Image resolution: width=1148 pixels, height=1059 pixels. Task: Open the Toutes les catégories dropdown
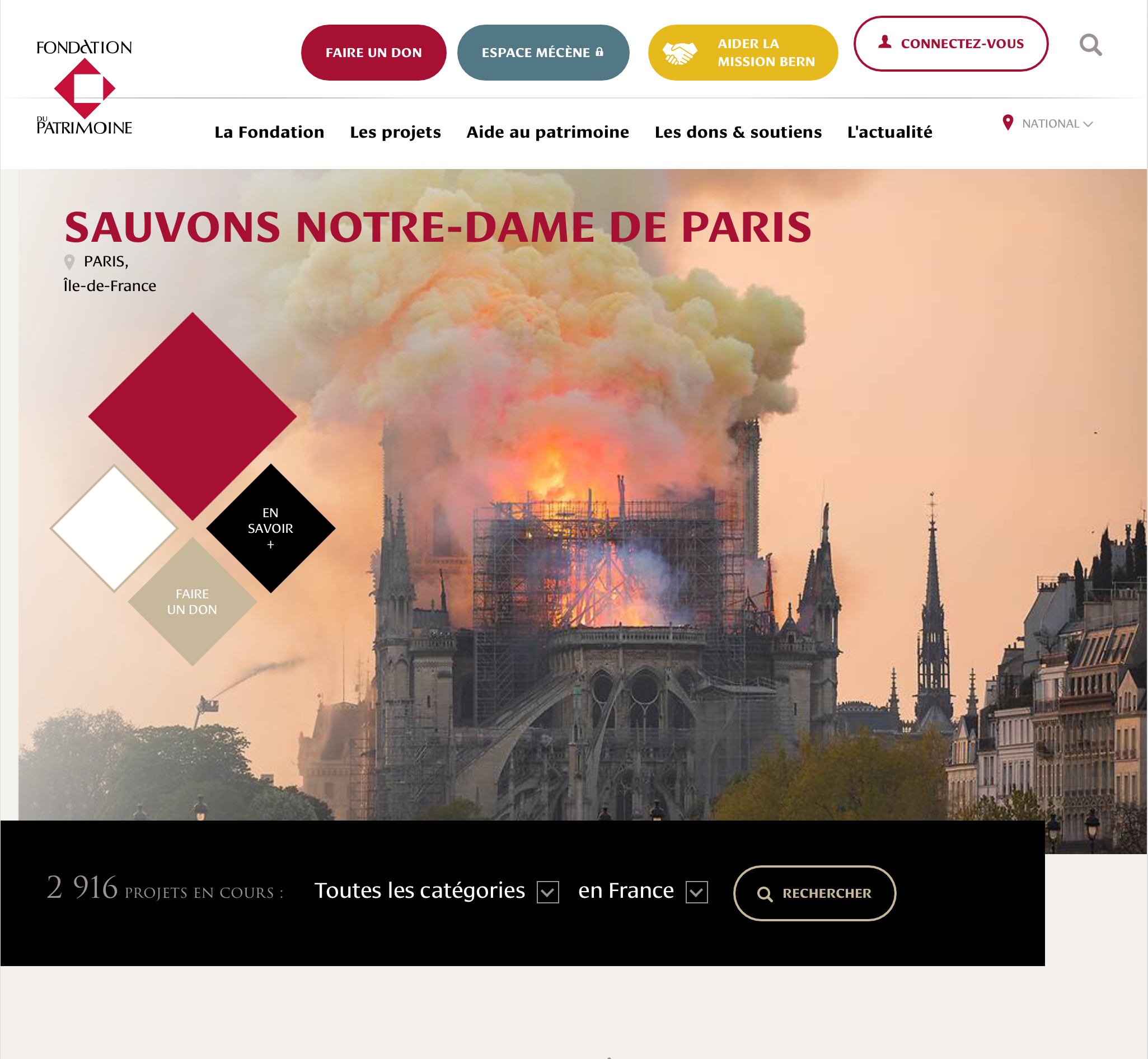coord(437,891)
